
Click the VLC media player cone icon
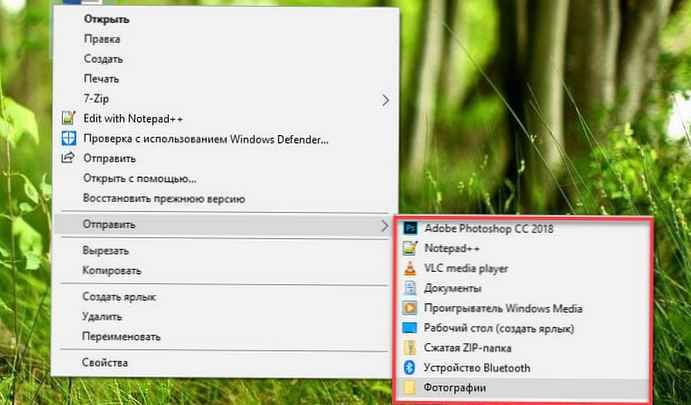click(x=410, y=268)
